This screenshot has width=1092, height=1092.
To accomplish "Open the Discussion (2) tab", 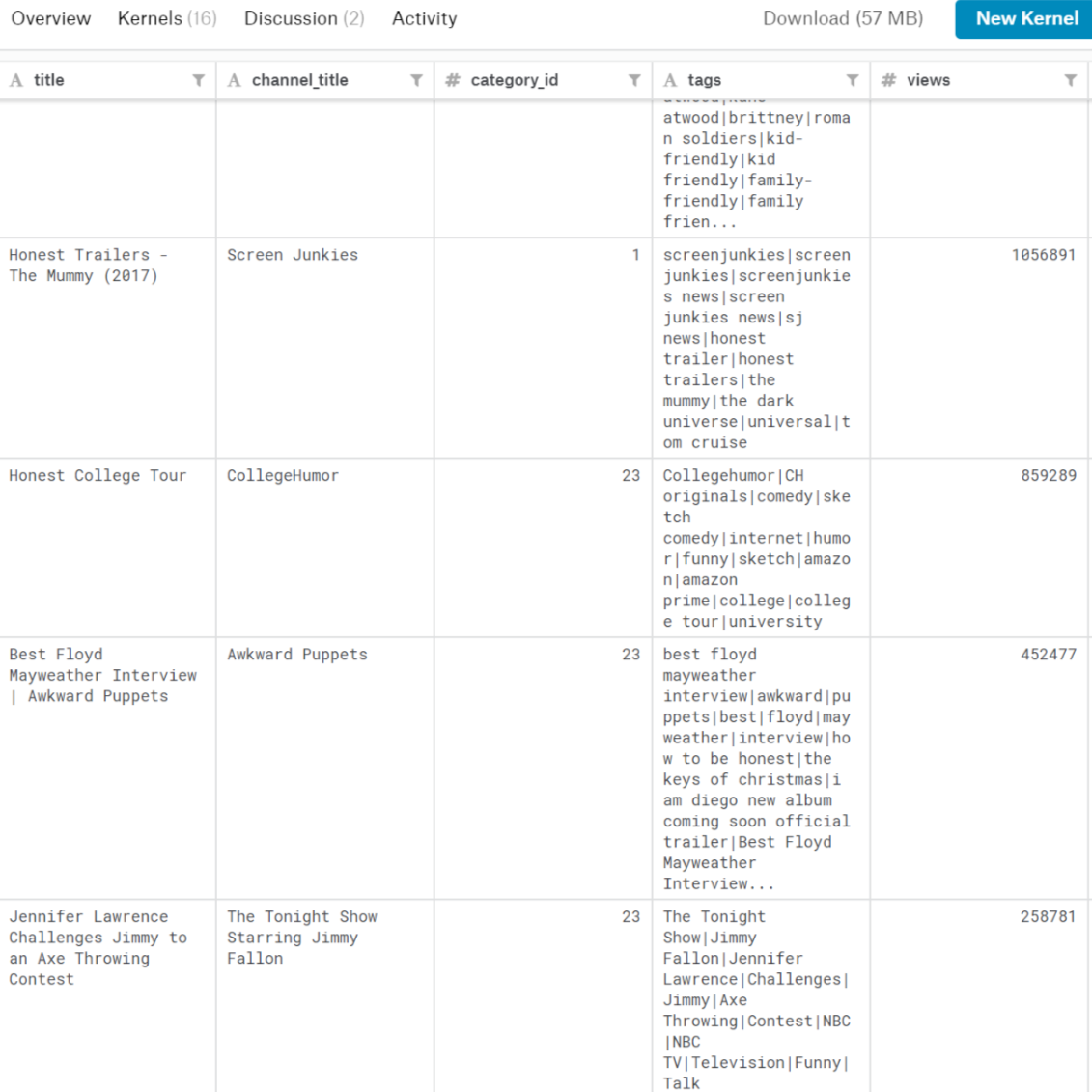I will tap(304, 18).
